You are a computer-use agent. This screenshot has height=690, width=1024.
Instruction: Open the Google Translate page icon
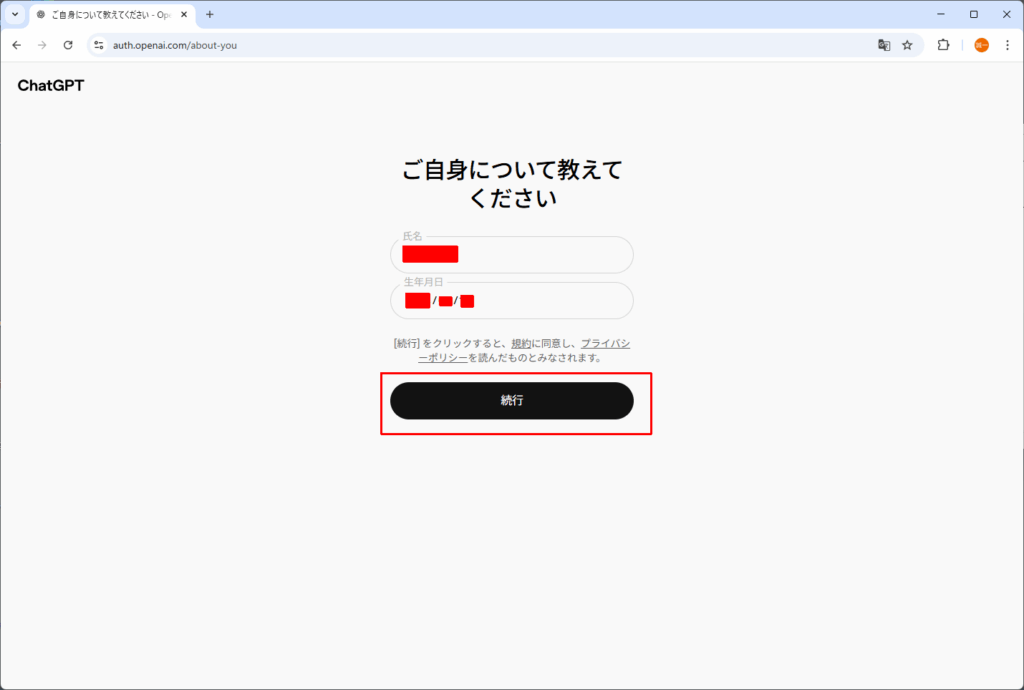tap(884, 45)
